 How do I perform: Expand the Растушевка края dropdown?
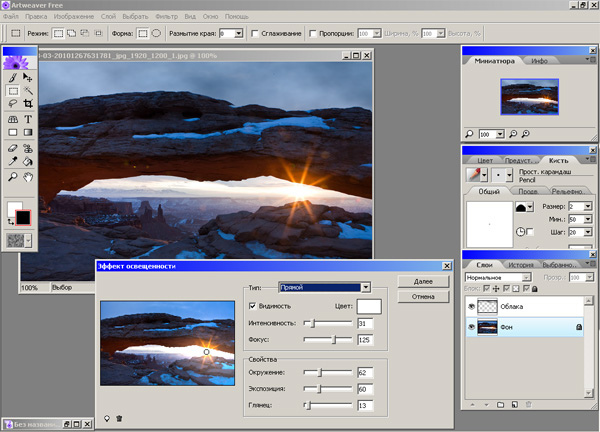click(237, 33)
